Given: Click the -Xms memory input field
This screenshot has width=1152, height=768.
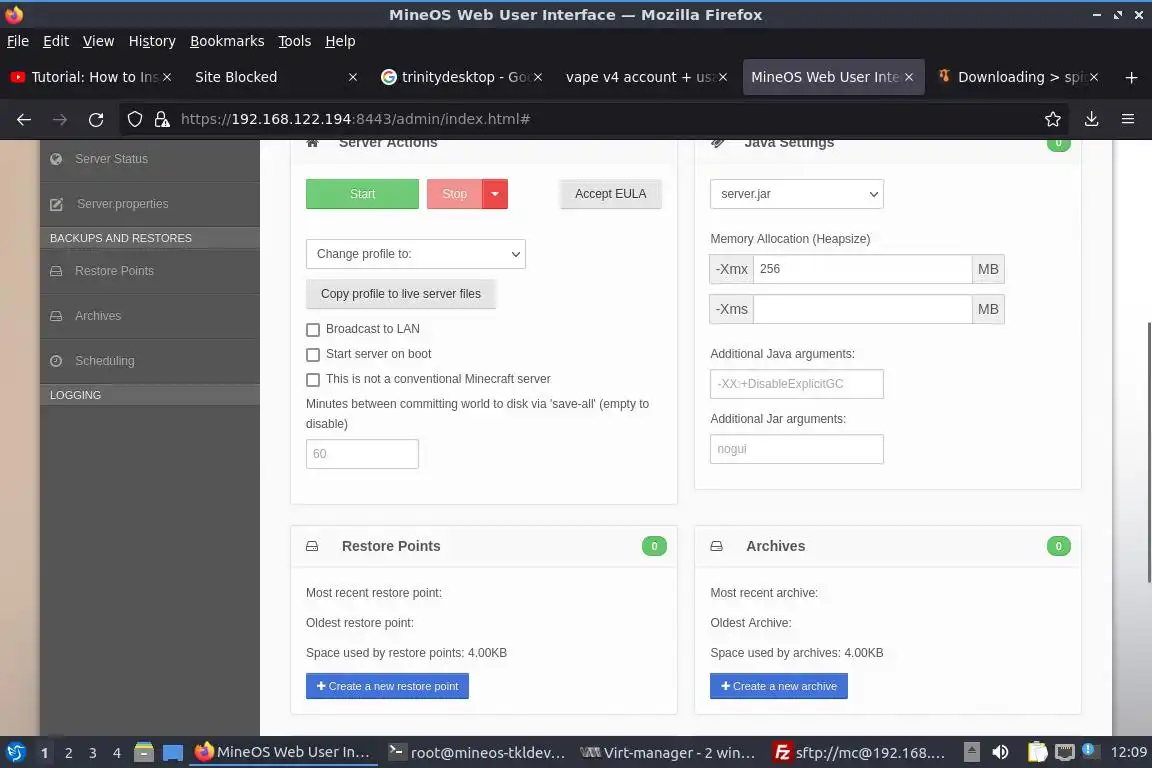Looking at the screenshot, I should (x=863, y=309).
